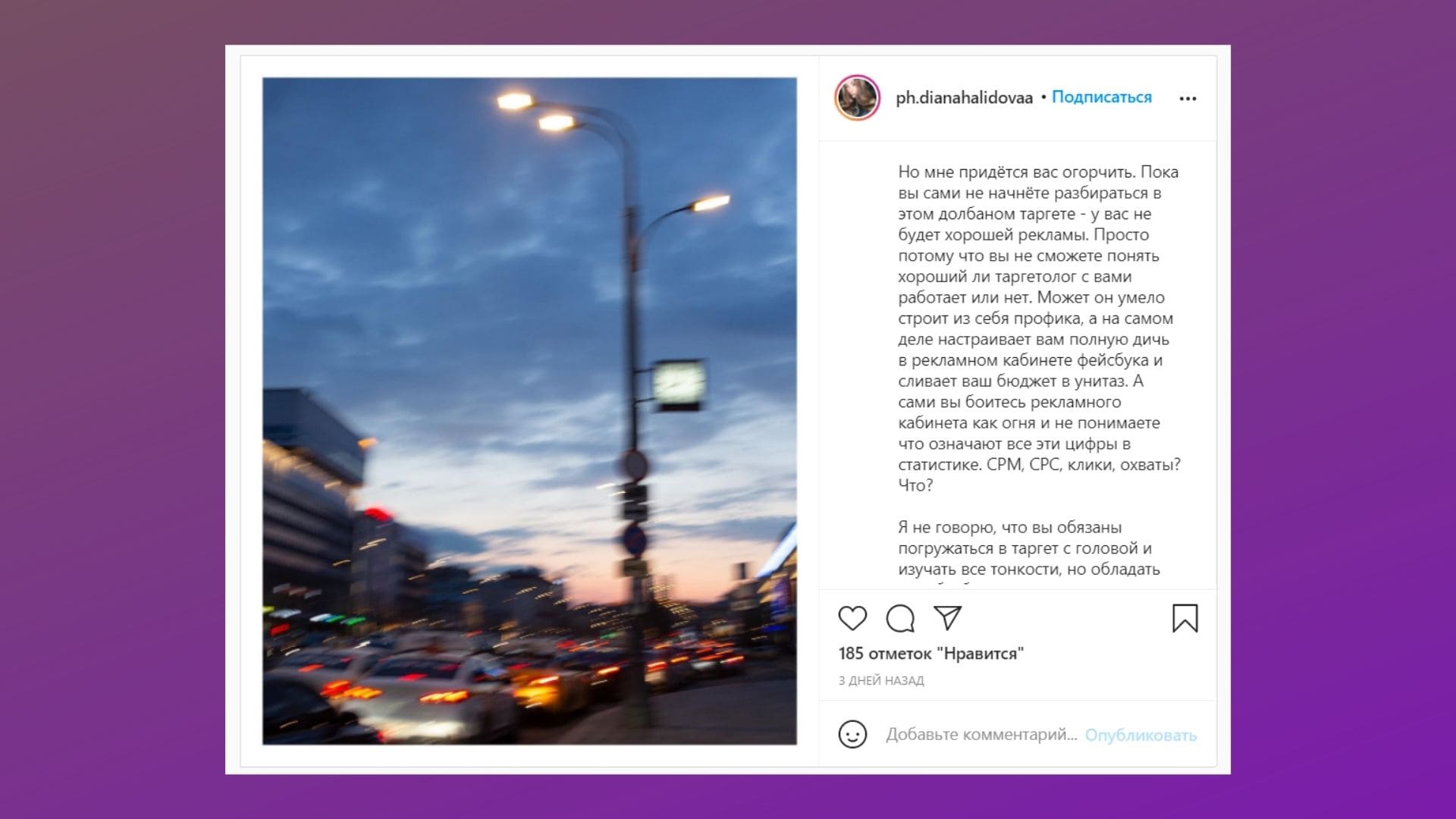View the list of 185 likes
Viewport: 1456px width, 819px height.
931,654
